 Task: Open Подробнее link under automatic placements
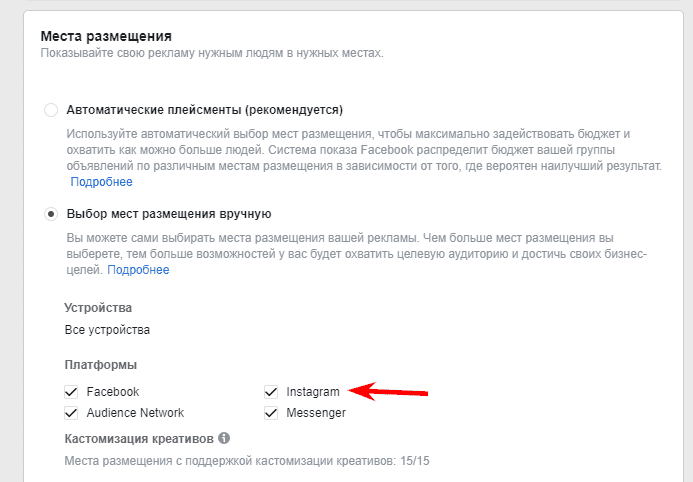pos(102,182)
